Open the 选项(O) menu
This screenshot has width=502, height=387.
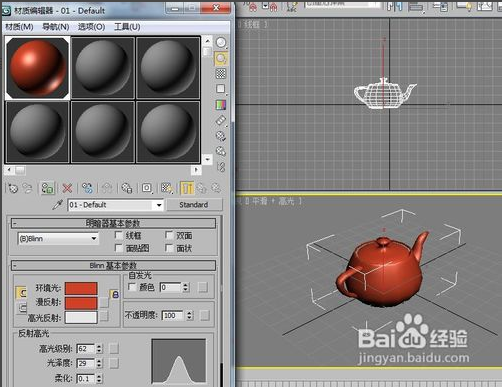coord(91,27)
